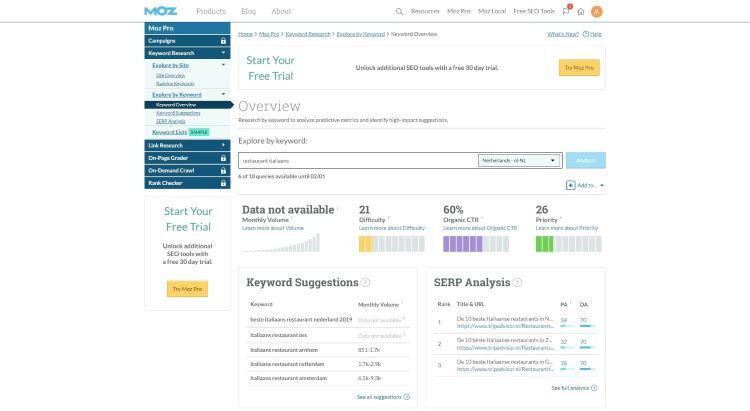Open the user avatar menu
Image resolution: width=750 pixels, height=411 pixels.
coord(596,11)
